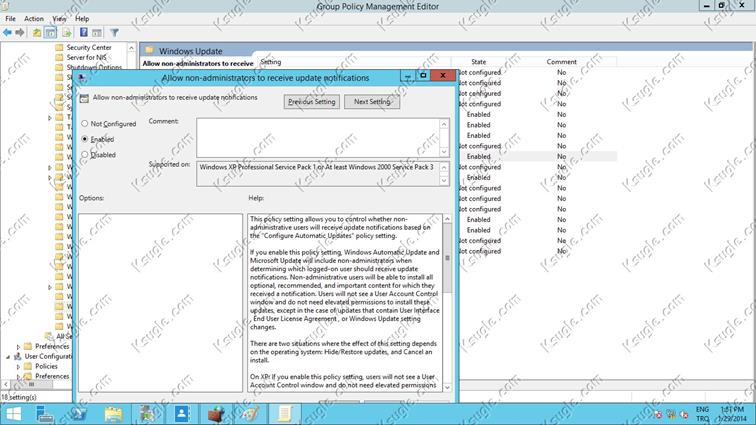Expand the Preferences node above User Configuration
This screenshot has height=425, width=756.
pos(18,347)
